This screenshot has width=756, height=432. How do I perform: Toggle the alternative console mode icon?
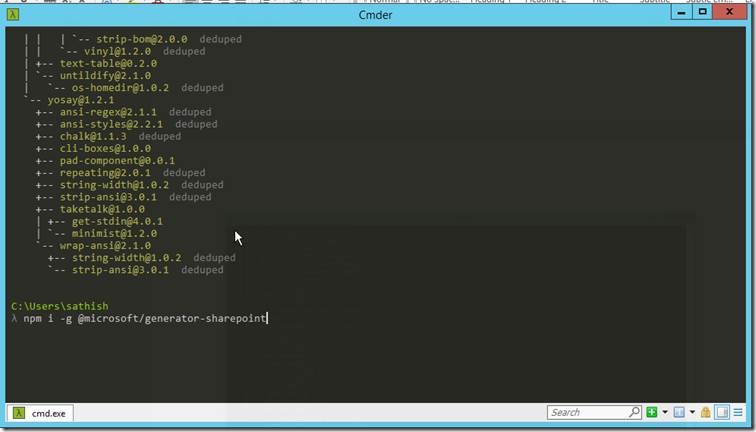point(722,412)
